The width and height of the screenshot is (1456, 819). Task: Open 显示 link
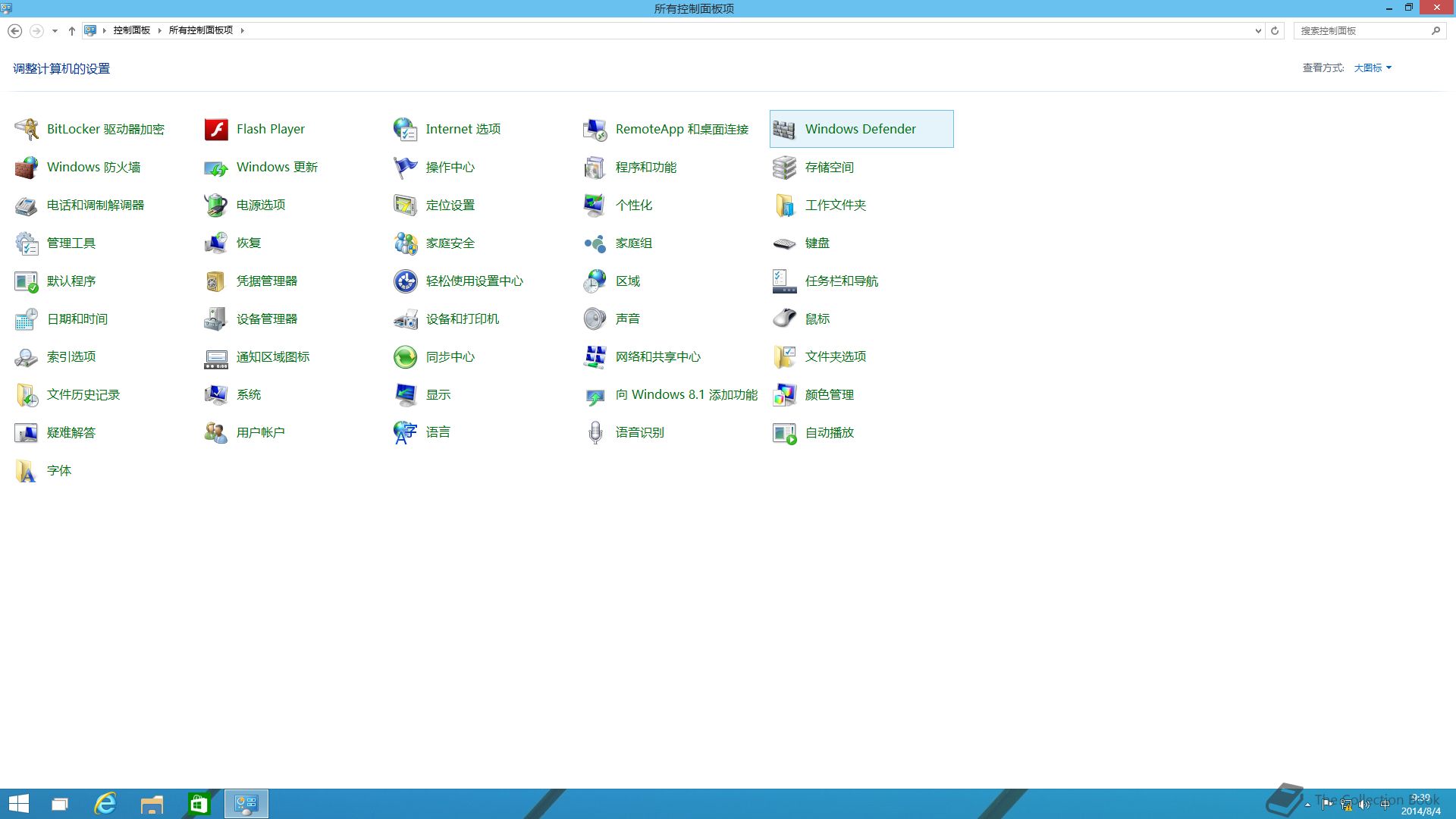click(438, 395)
